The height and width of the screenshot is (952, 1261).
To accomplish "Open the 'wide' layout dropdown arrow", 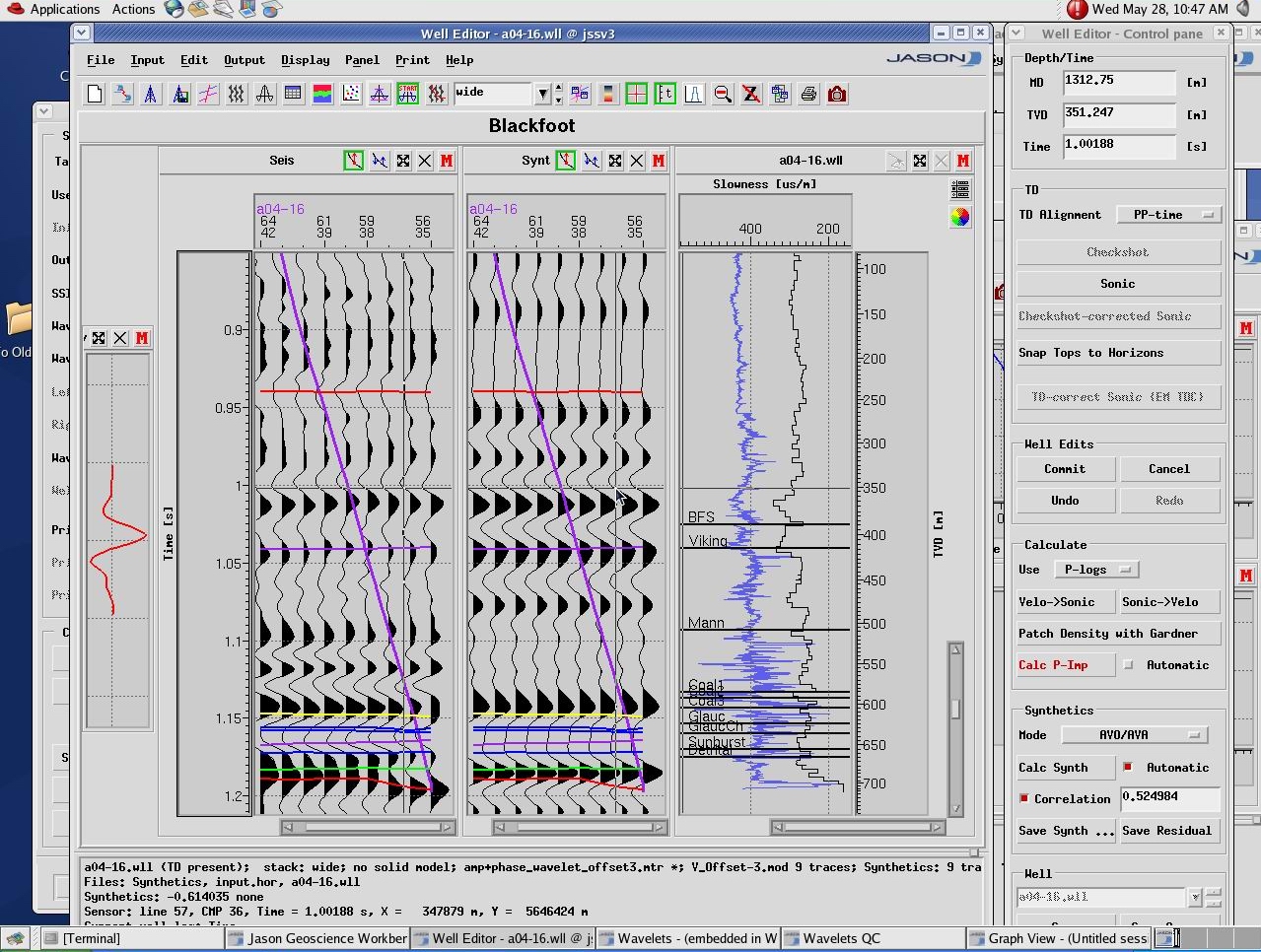I will [x=542, y=95].
